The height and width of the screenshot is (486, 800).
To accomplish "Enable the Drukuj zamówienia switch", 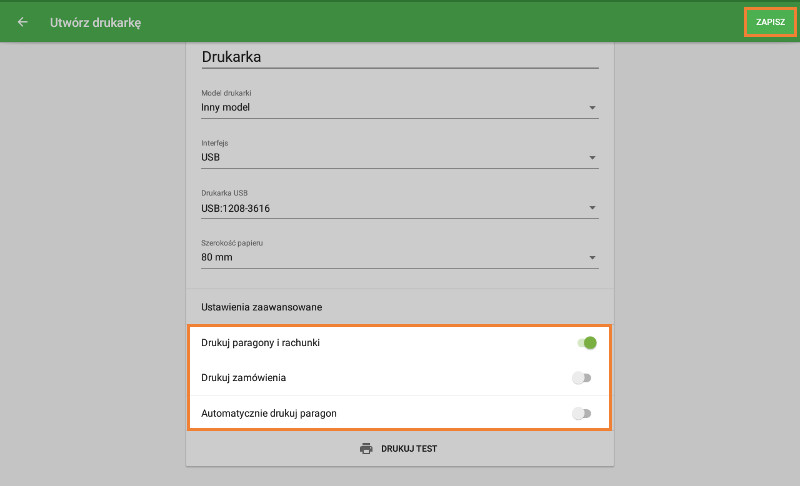I will point(581,378).
